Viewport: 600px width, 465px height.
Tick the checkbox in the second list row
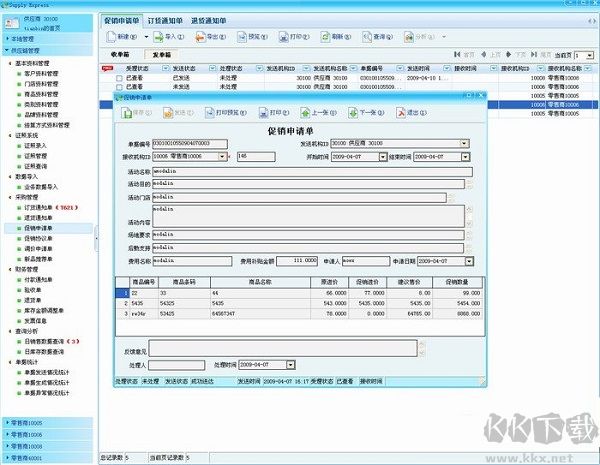tap(119, 85)
